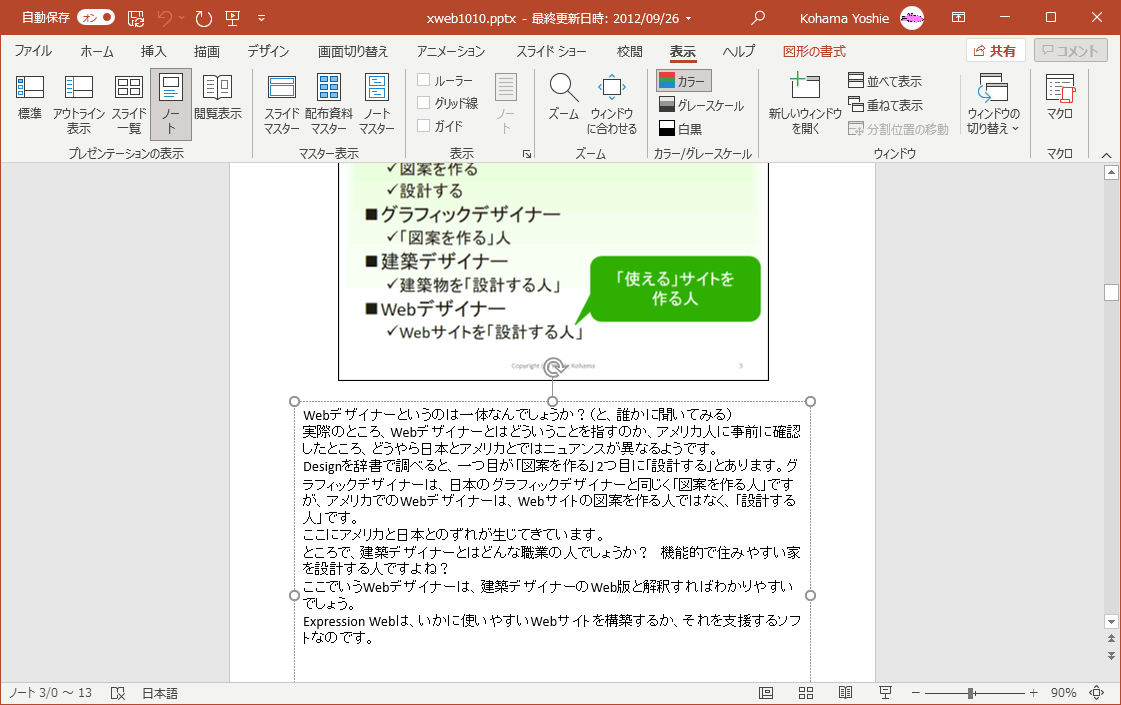Viewport: 1121px width, 705px height.
Task: Click the zoom slider in status bar
Action: click(x=971, y=693)
